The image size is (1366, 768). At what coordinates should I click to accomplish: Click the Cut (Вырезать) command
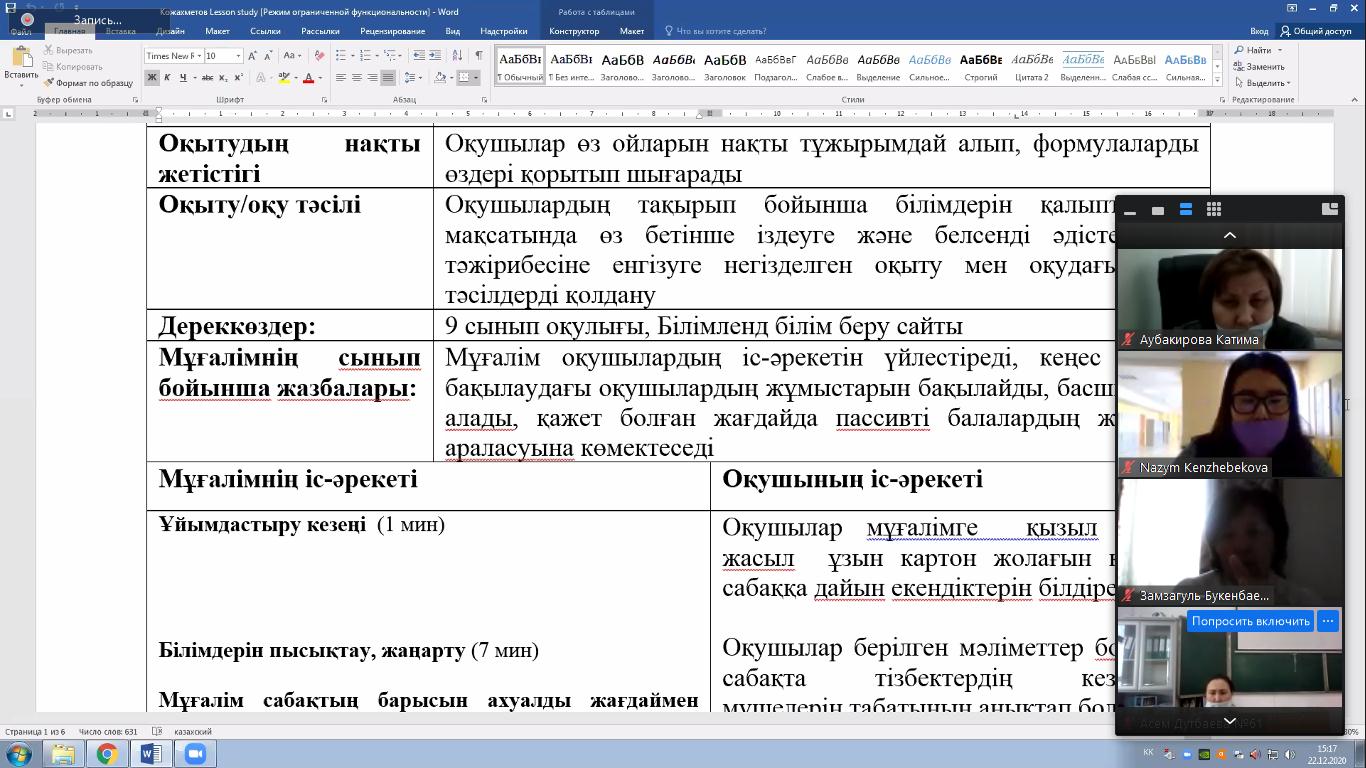[68, 50]
